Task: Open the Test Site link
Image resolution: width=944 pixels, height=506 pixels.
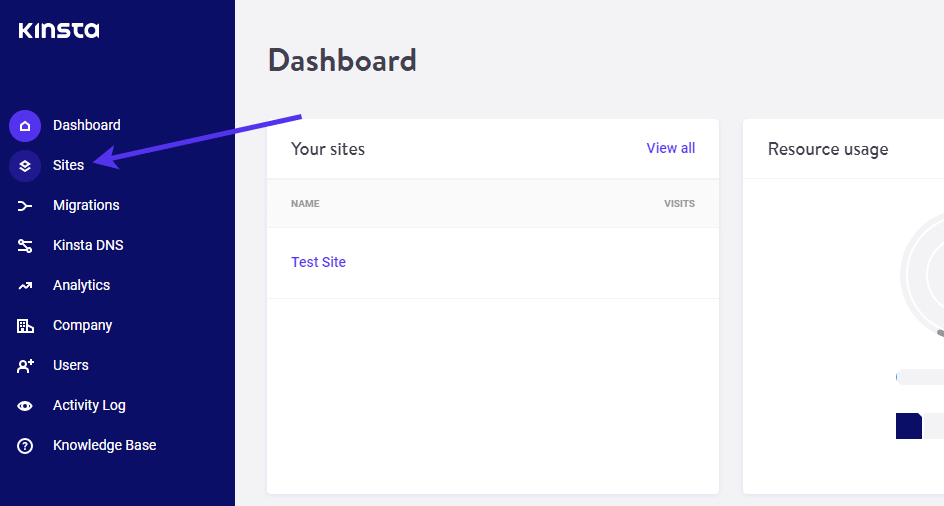Action: (318, 262)
